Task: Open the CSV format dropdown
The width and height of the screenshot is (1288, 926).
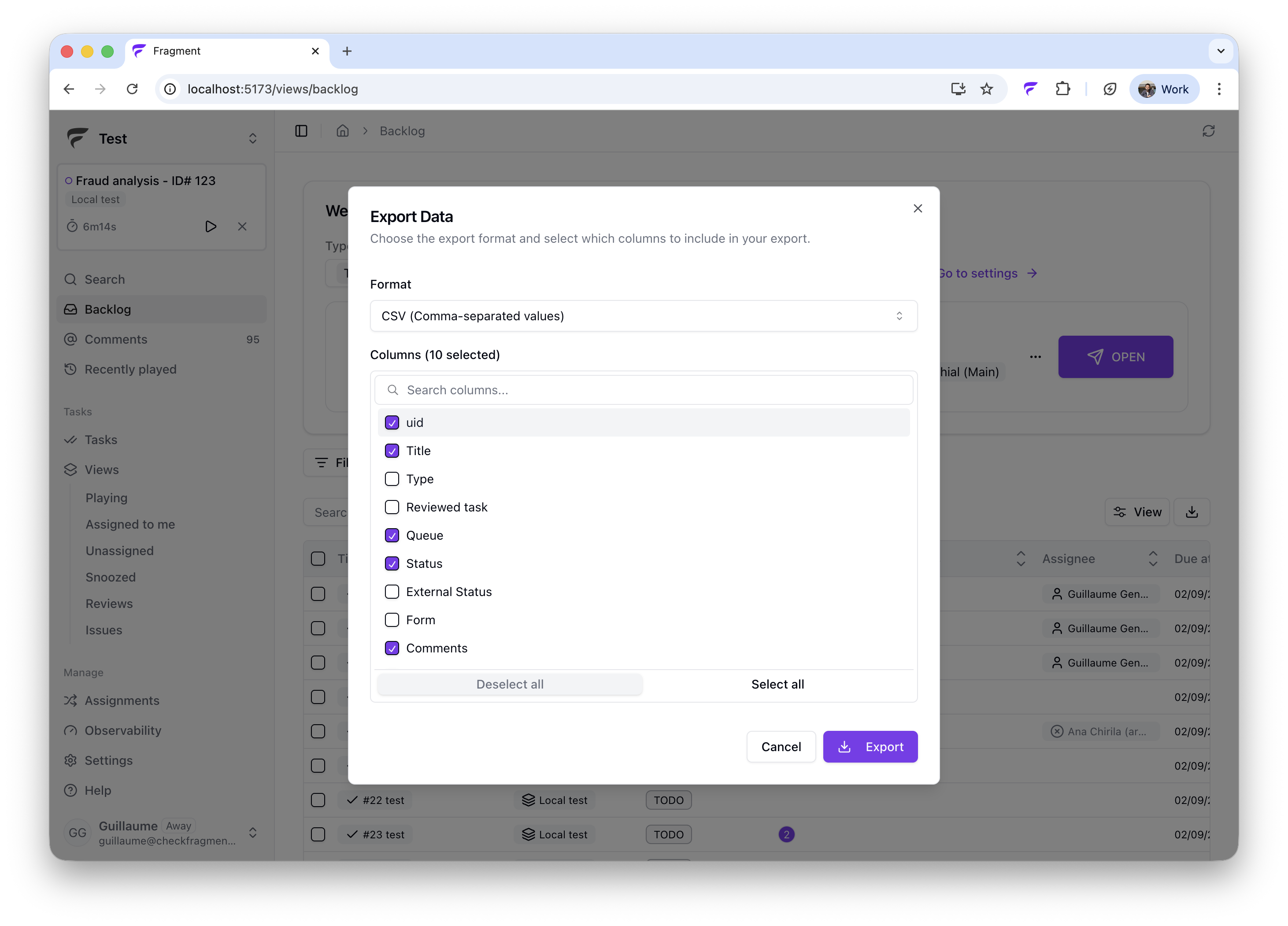Action: pyautogui.click(x=644, y=316)
